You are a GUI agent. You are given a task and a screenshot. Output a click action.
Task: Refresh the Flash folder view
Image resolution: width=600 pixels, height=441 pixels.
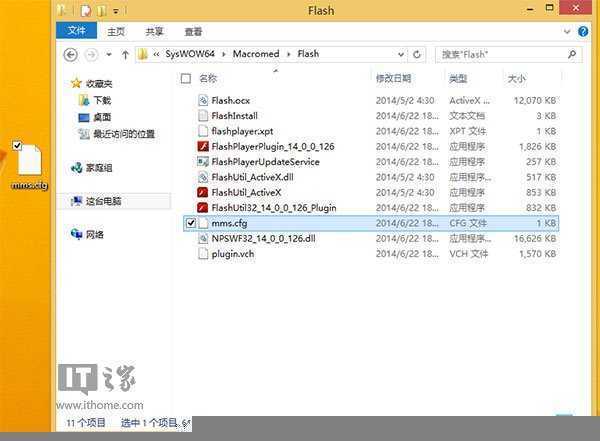tap(417, 54)
